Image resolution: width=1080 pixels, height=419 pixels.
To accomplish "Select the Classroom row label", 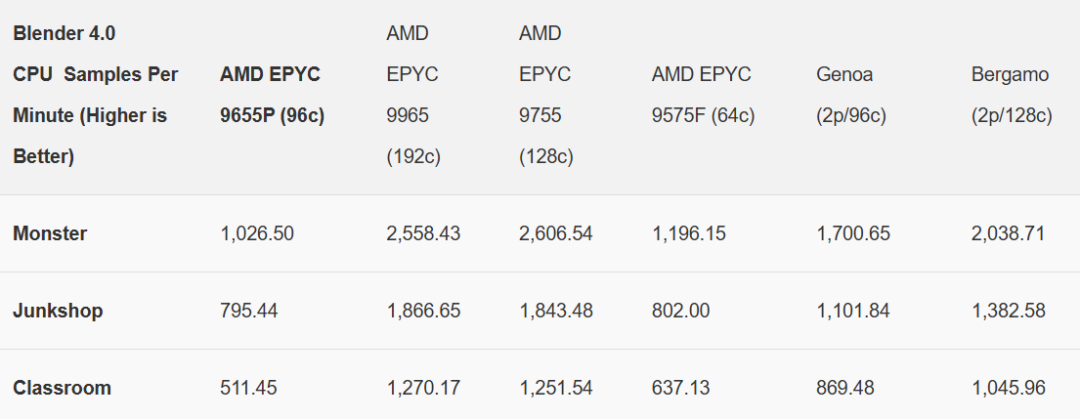I will (62, 388).
